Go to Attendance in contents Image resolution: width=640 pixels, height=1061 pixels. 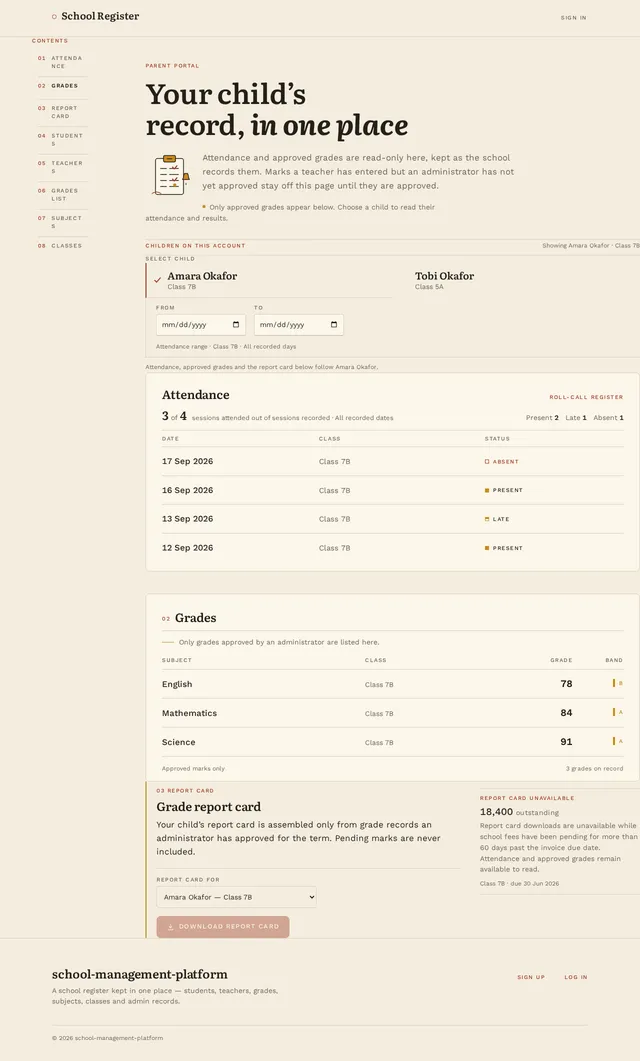point(62,62)
